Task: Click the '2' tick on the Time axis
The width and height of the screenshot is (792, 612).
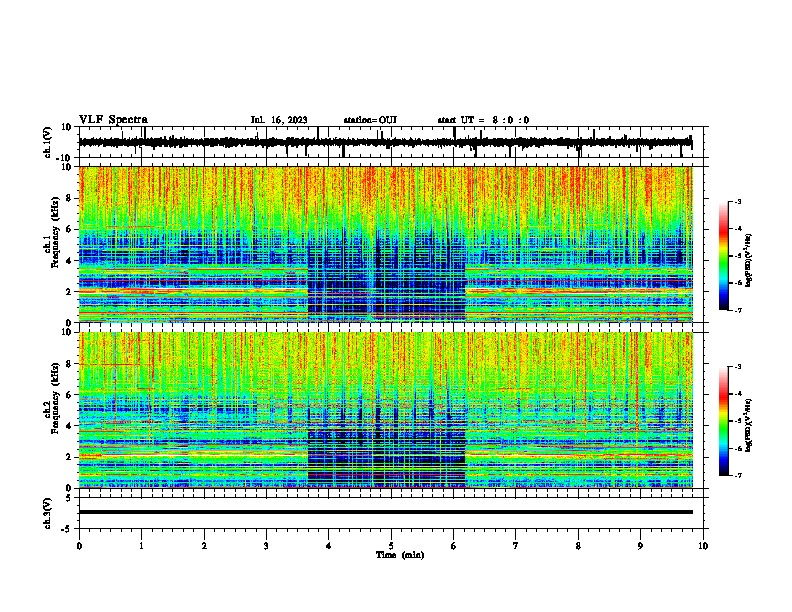Action: pos(204,546)
